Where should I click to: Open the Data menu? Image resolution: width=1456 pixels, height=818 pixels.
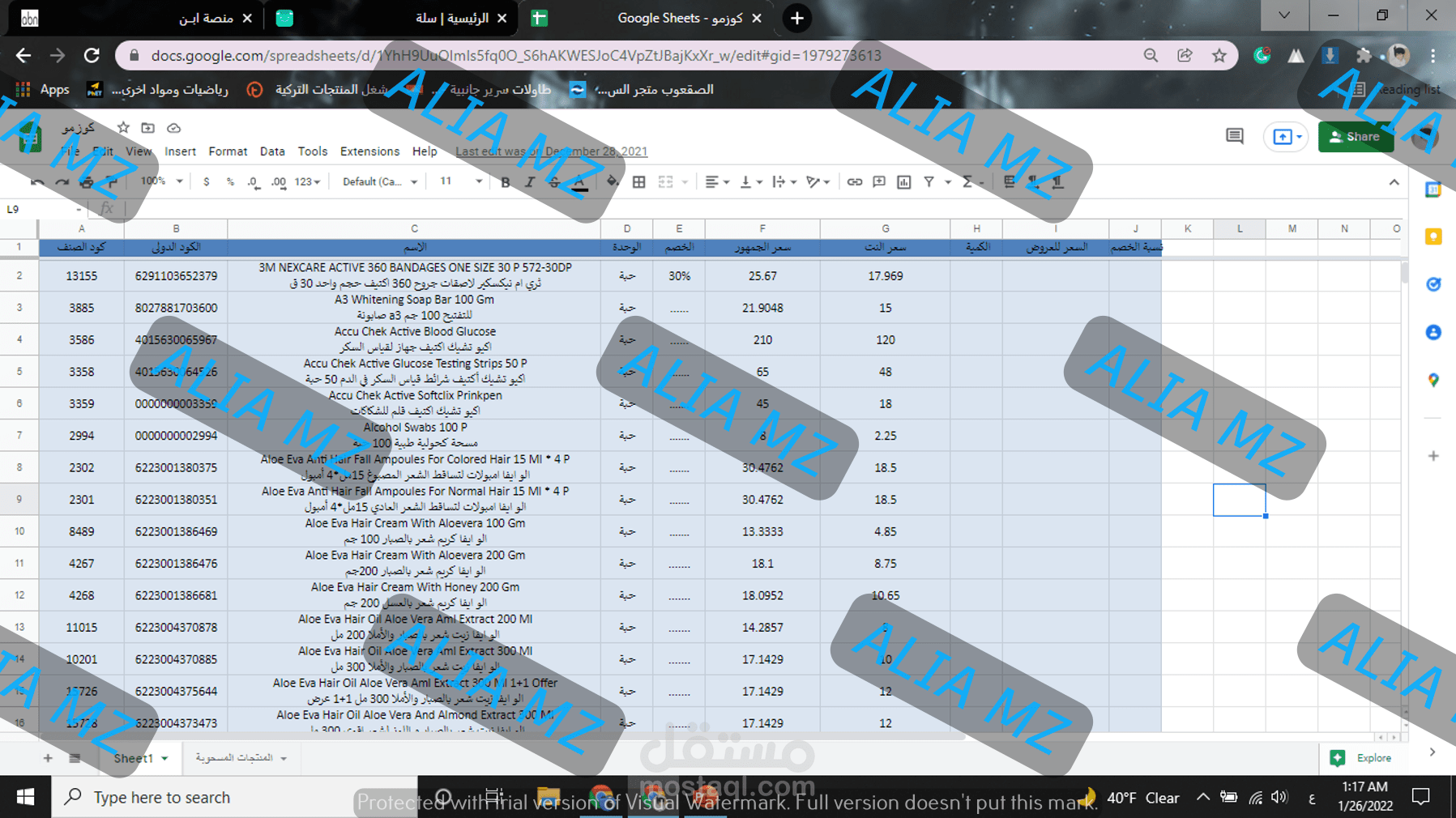[x=272, y=151]
